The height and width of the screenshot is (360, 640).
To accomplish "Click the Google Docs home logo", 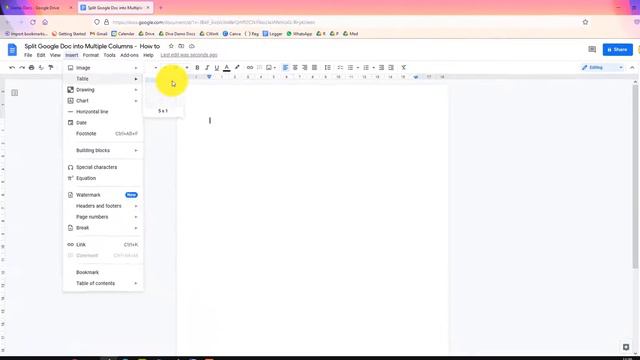I will coord(12,50).
